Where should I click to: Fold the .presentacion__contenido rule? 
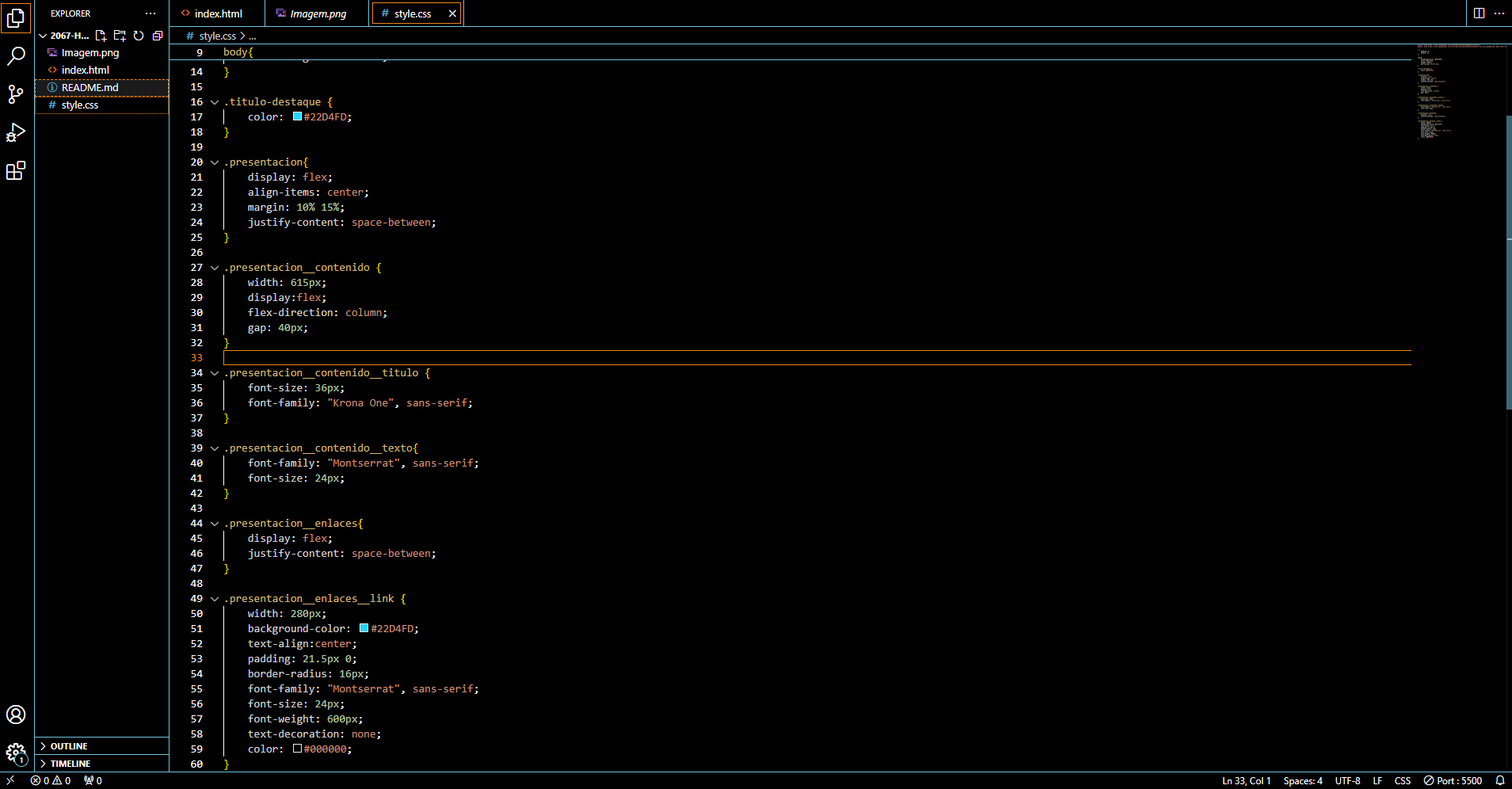[215, 268]
